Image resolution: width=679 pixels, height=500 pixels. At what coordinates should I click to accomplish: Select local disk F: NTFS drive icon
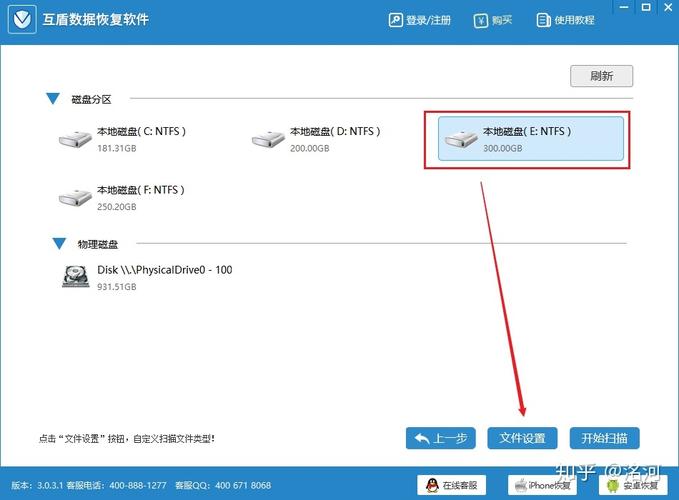tap(75, 198)
